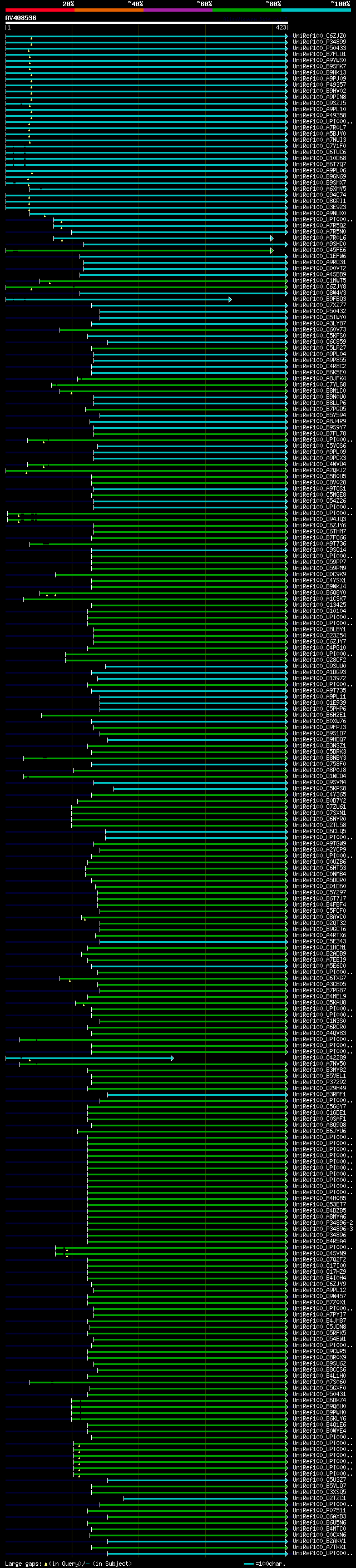Select the UniRef100_A3LY87 label

tap(319, 323)
